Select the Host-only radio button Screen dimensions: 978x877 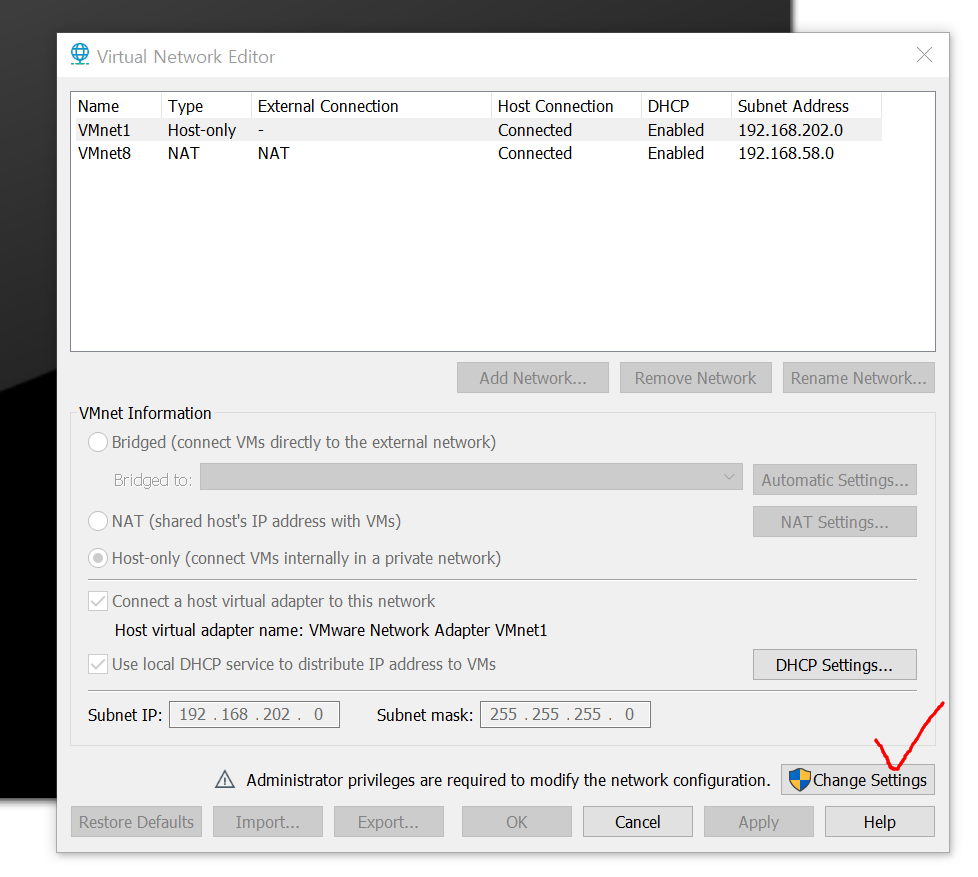pyautogui.click(x=98, y=558)
